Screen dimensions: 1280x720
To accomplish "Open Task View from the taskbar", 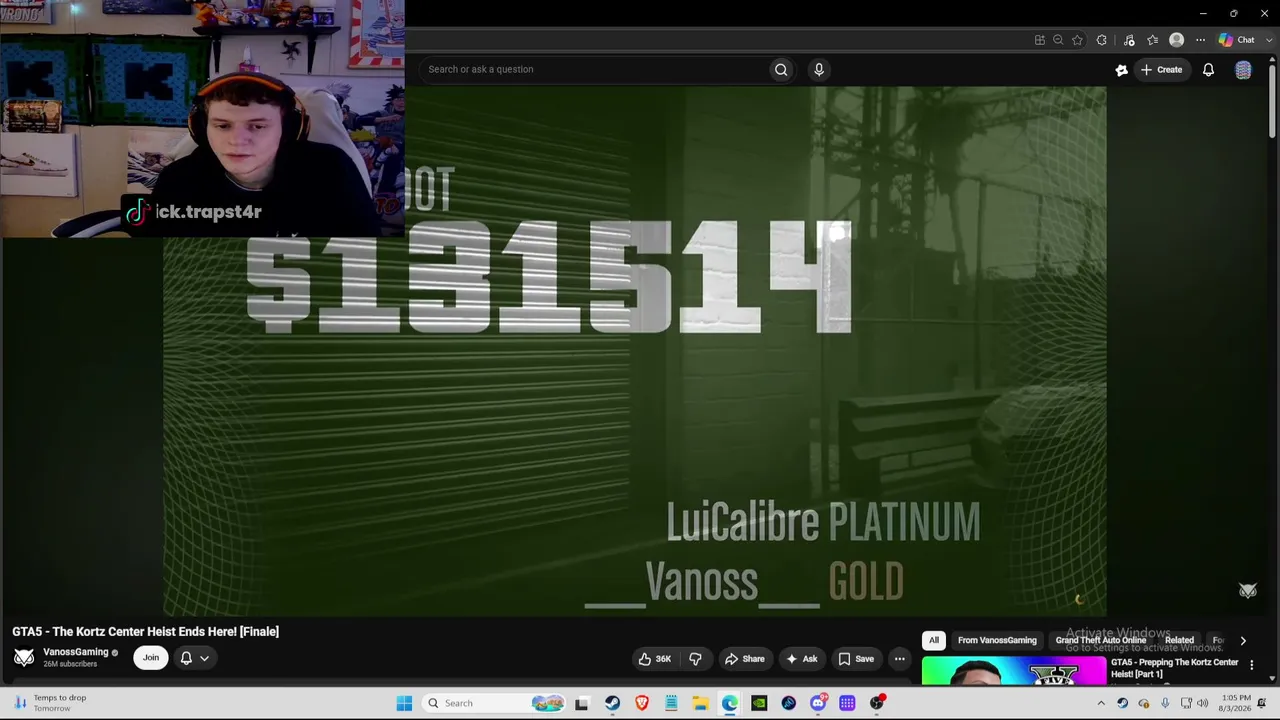I will pos(582,703).
